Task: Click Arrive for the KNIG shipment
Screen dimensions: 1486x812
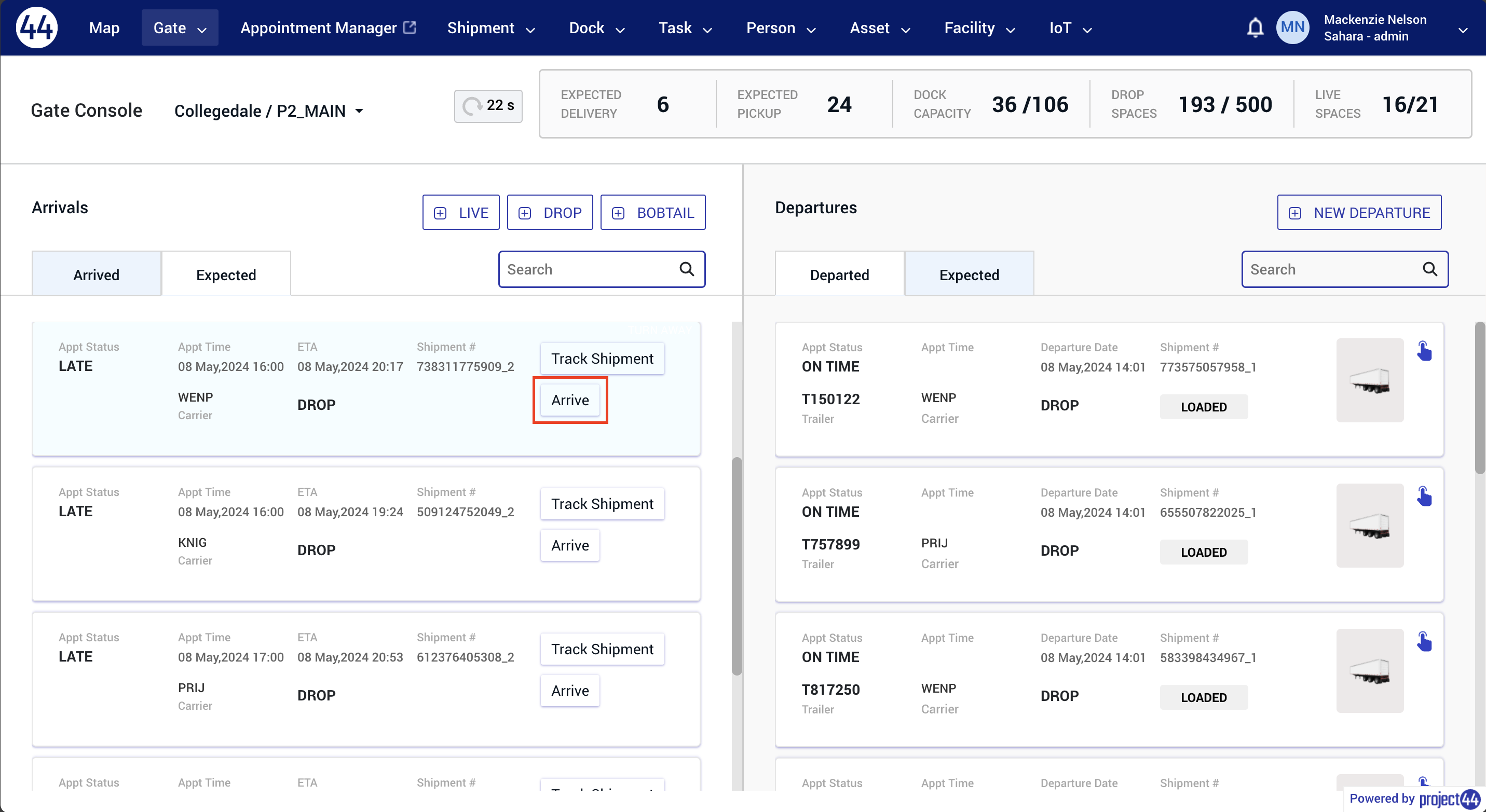Action: pos(570,545)
